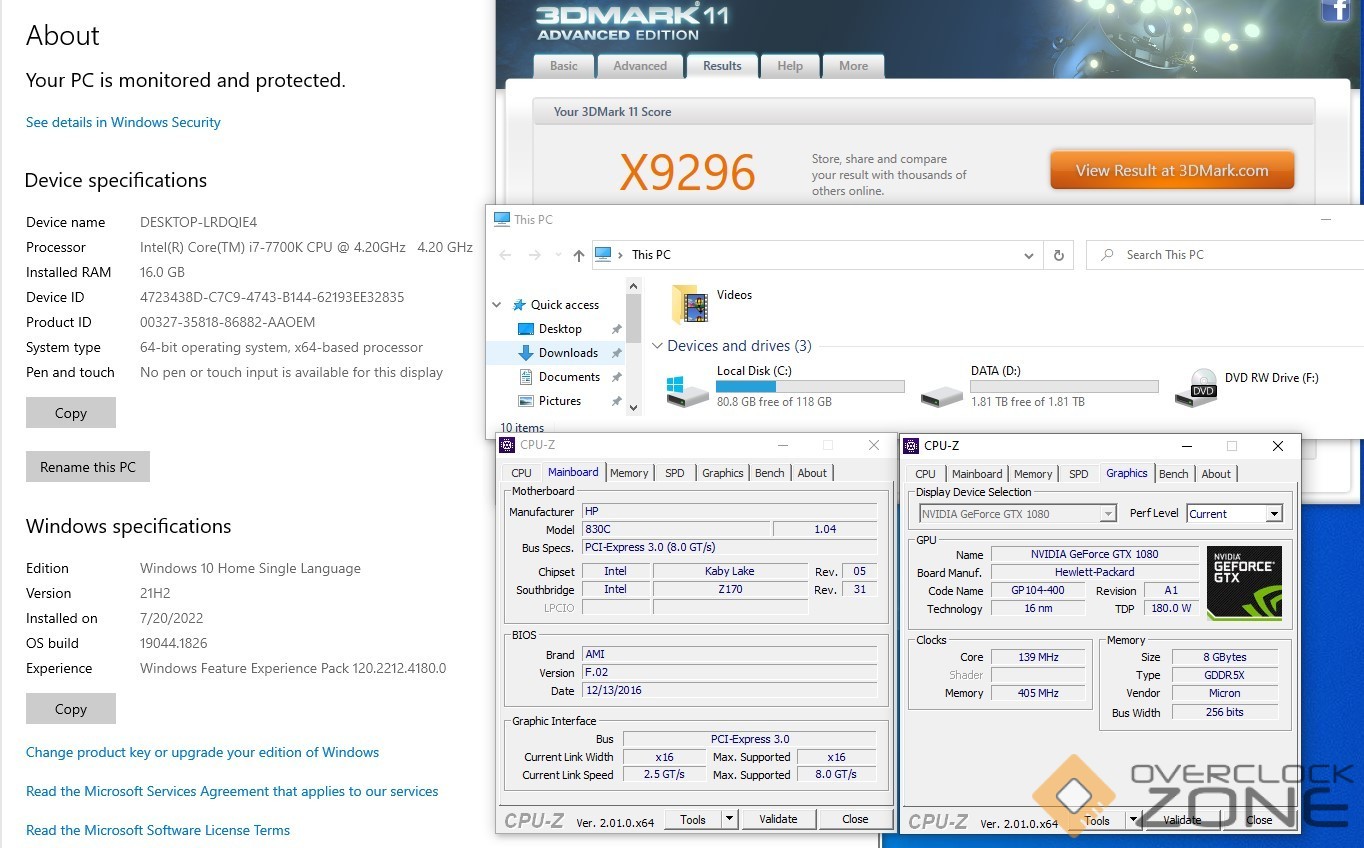Select the Pictures icon in the sidebar
Screen dimensions: 1364x848
527,401
